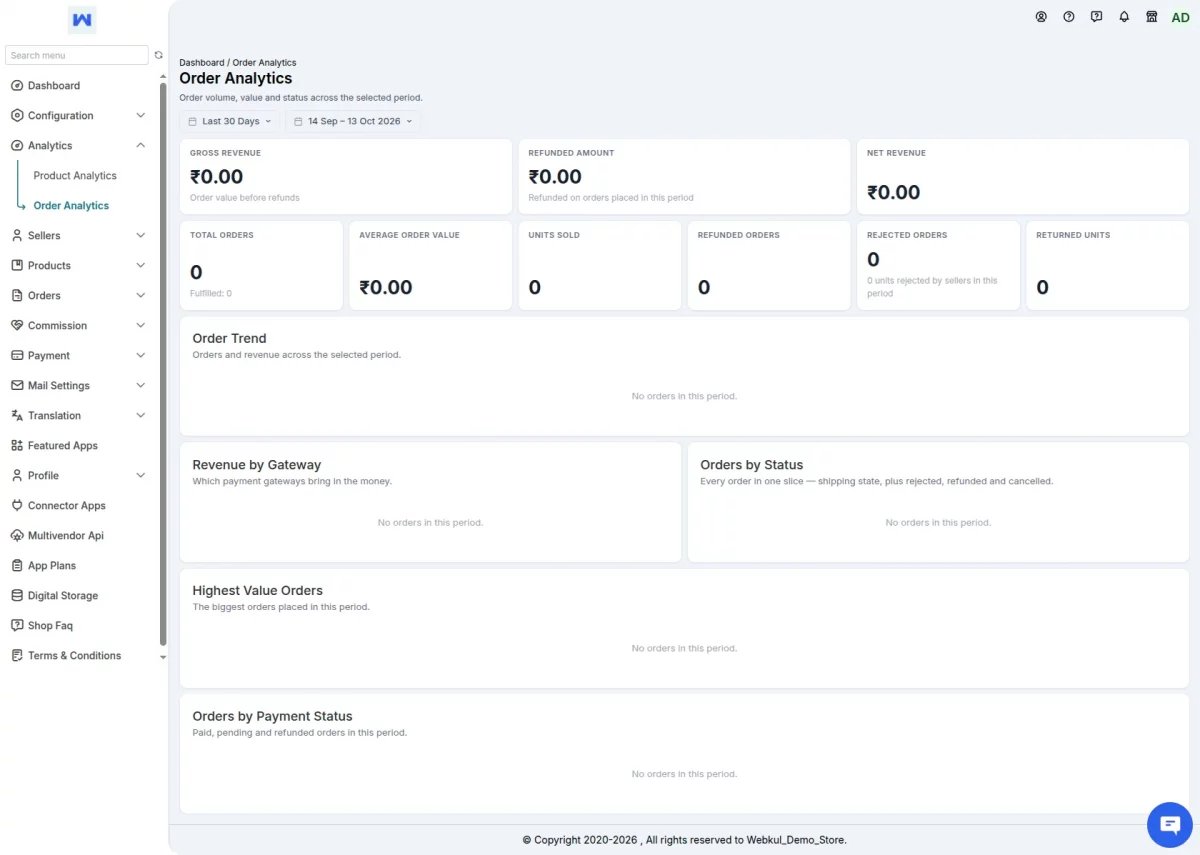Click the refresh icon beside menu search
The image size is (1200, 855).
[158, 55]
